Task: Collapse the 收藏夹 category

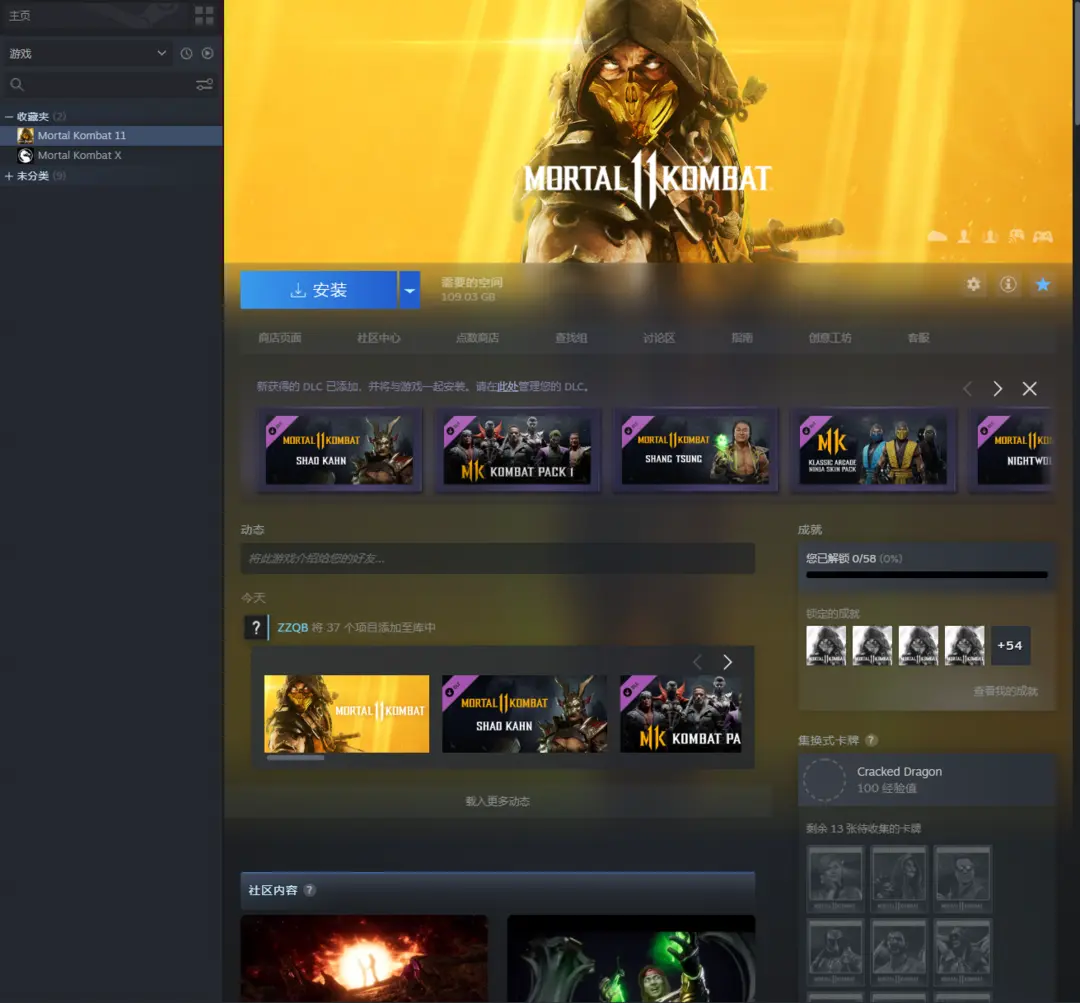Action: point(9,117)
